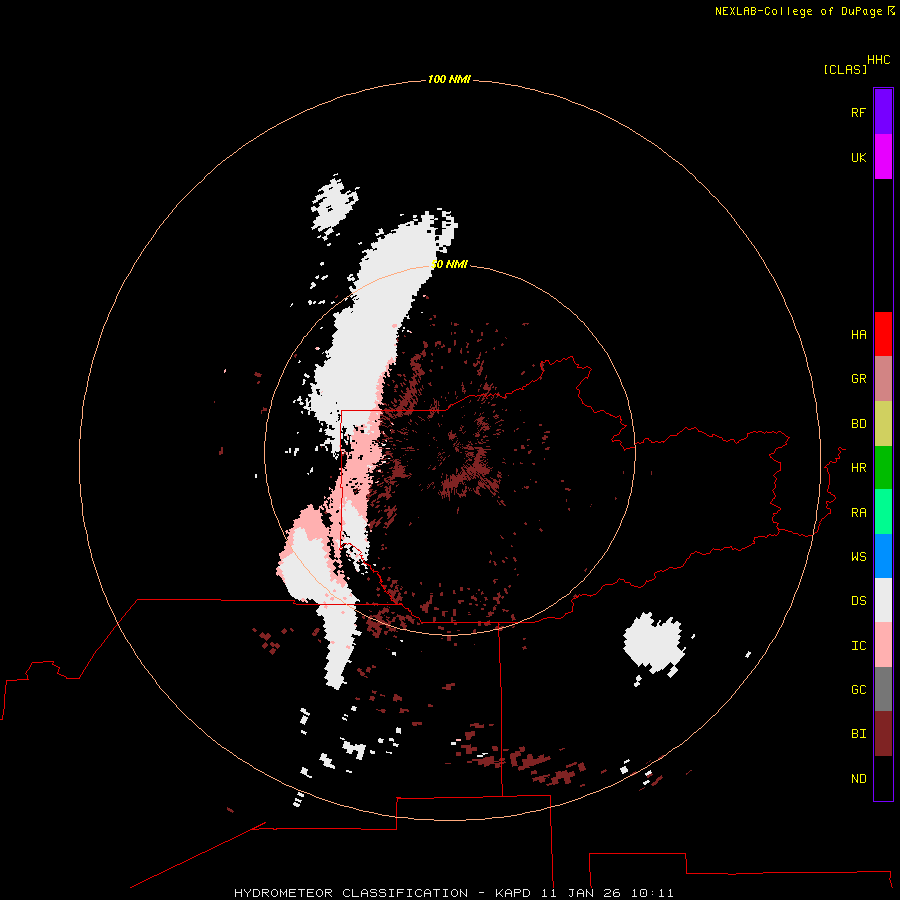900x900 pixels.
Task: Select the GR legend color block
Action: point(883,379)
